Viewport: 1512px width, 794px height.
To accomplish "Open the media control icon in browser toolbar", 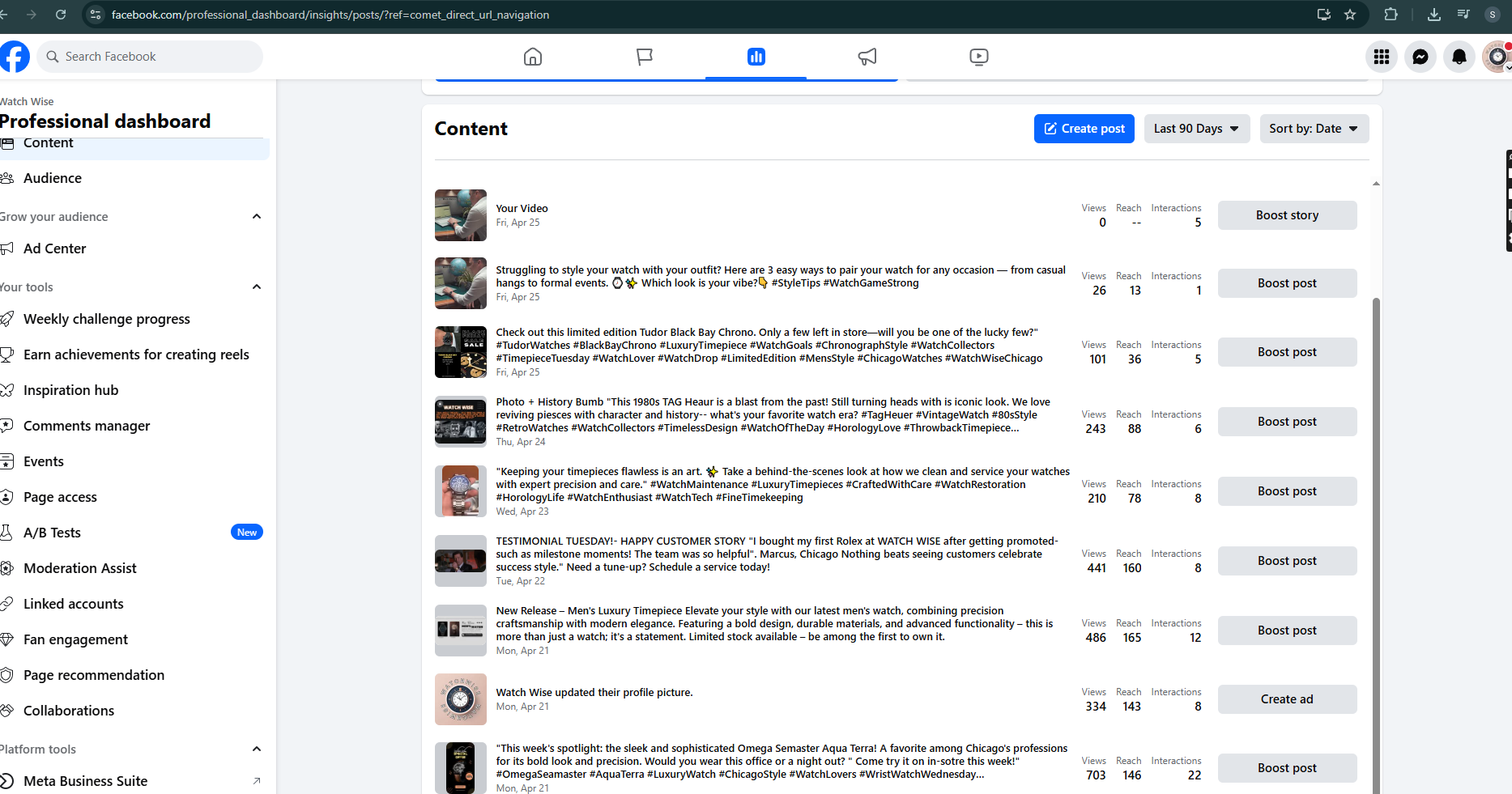I will point(1463,15).
